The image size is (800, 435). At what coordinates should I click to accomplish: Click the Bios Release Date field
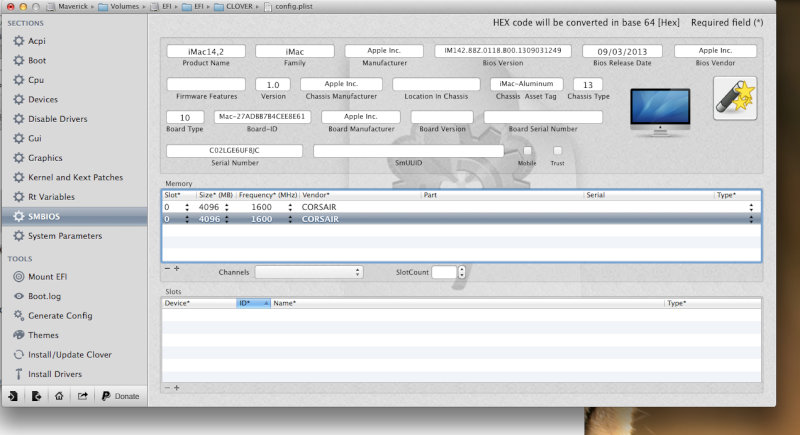(622, 51)
